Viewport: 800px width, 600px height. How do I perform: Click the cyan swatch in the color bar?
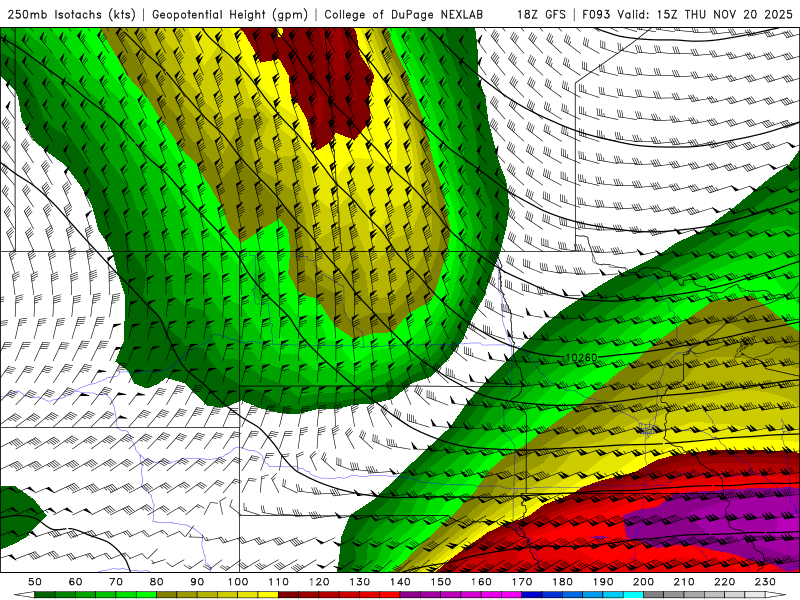pos(633,595)
